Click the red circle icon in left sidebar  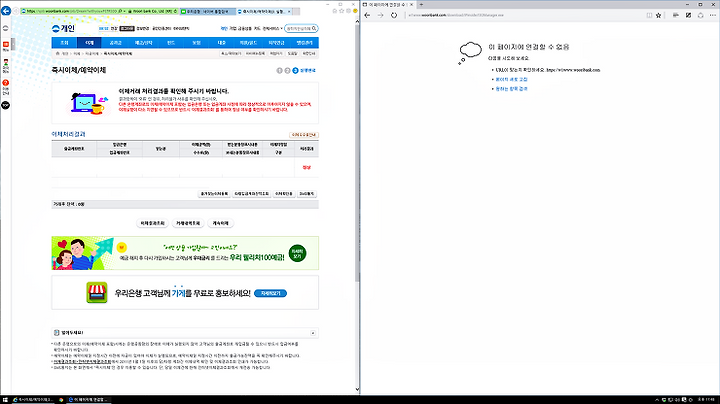6,83
